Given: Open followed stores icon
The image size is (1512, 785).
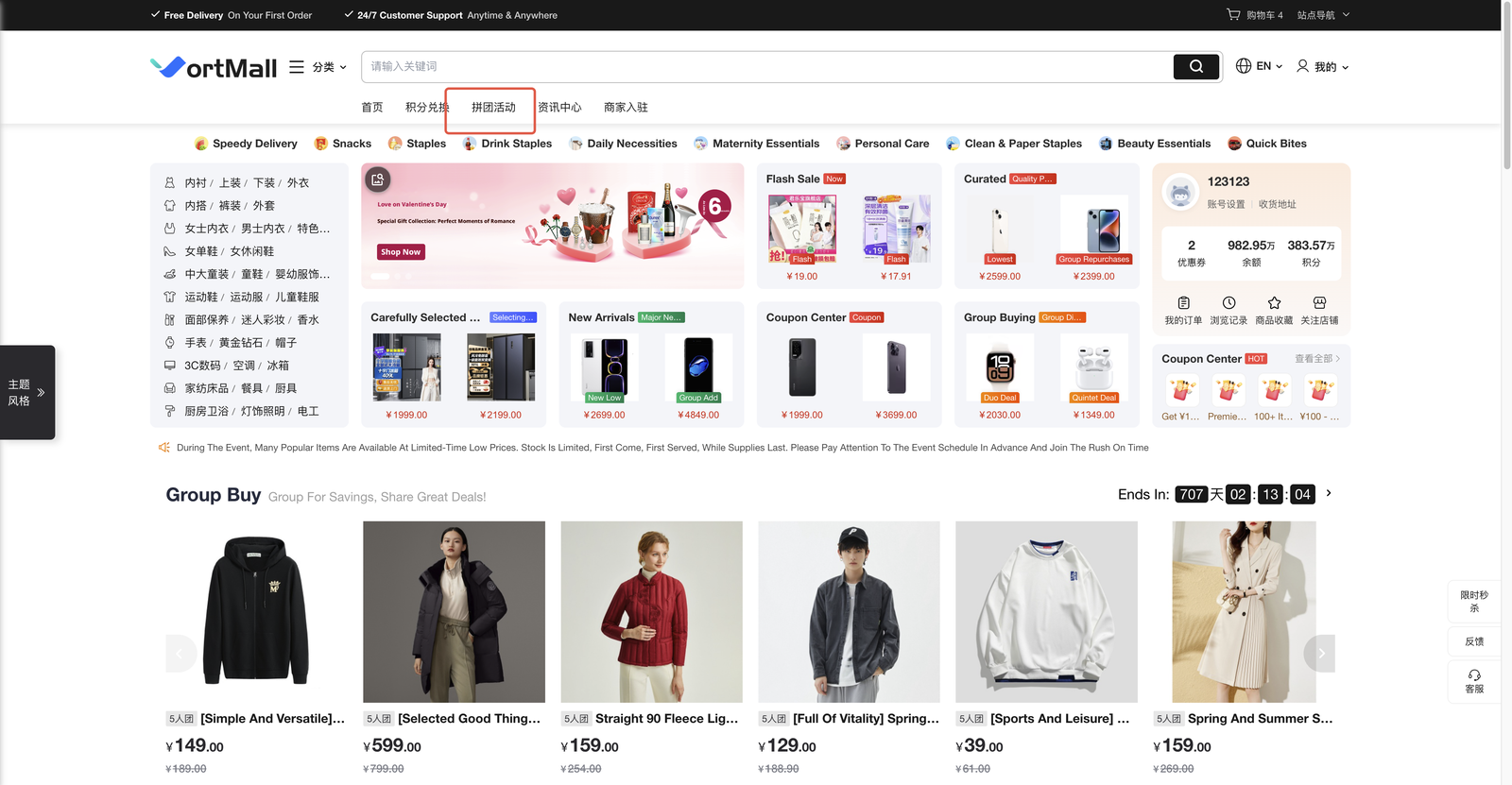Looking at the screenshot, I should (1319, 303).
